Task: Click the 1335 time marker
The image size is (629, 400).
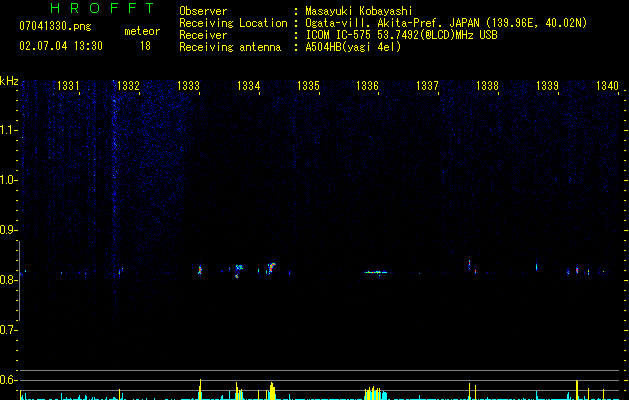Action: (x=308, y=86)
